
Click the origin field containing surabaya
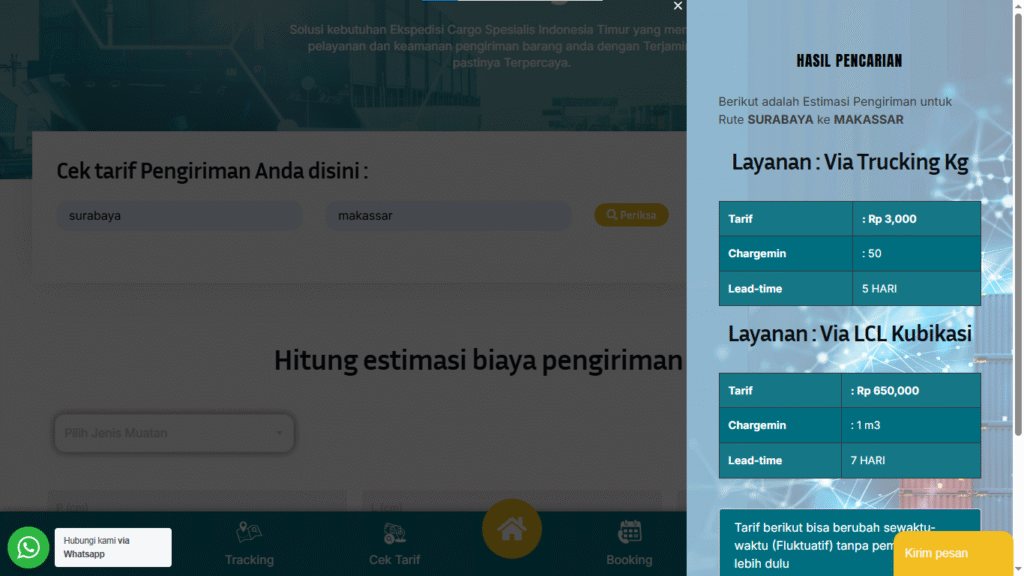179,215
